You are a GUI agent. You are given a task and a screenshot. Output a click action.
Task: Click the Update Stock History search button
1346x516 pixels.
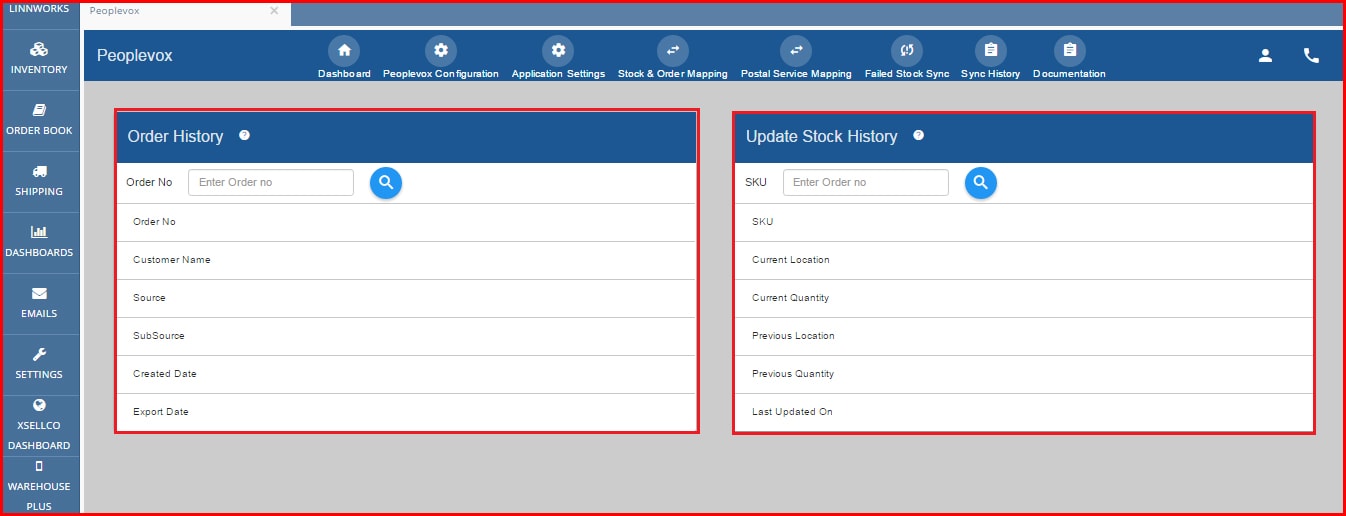pos(981,183)
